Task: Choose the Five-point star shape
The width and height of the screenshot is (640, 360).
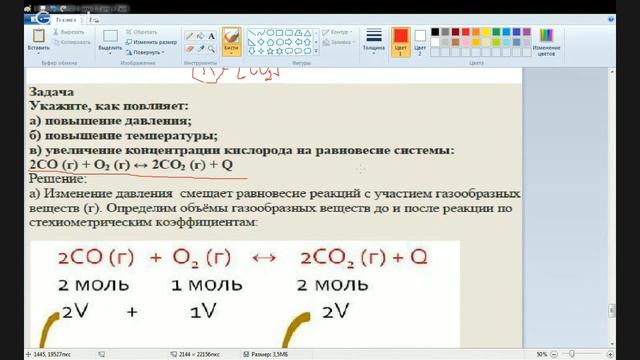Action: (x=271, y=51)
